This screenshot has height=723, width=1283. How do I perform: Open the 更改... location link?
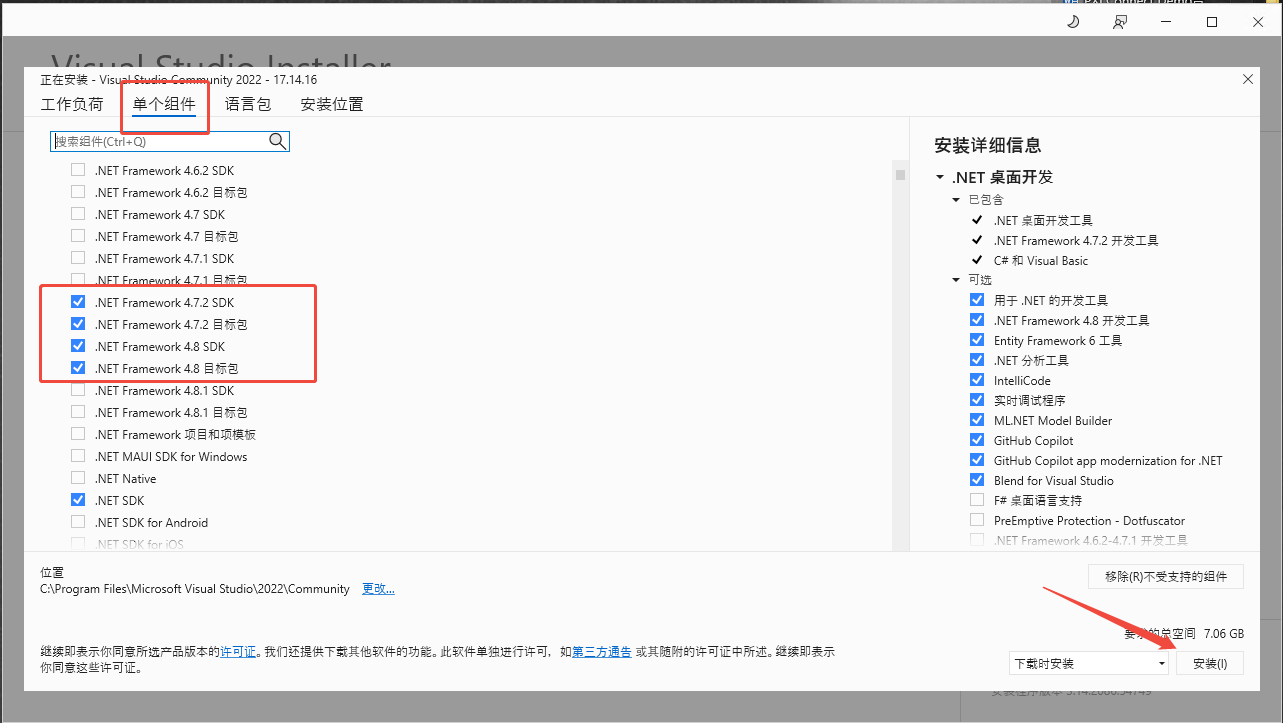pyautogui.click(x=378, y=588)
